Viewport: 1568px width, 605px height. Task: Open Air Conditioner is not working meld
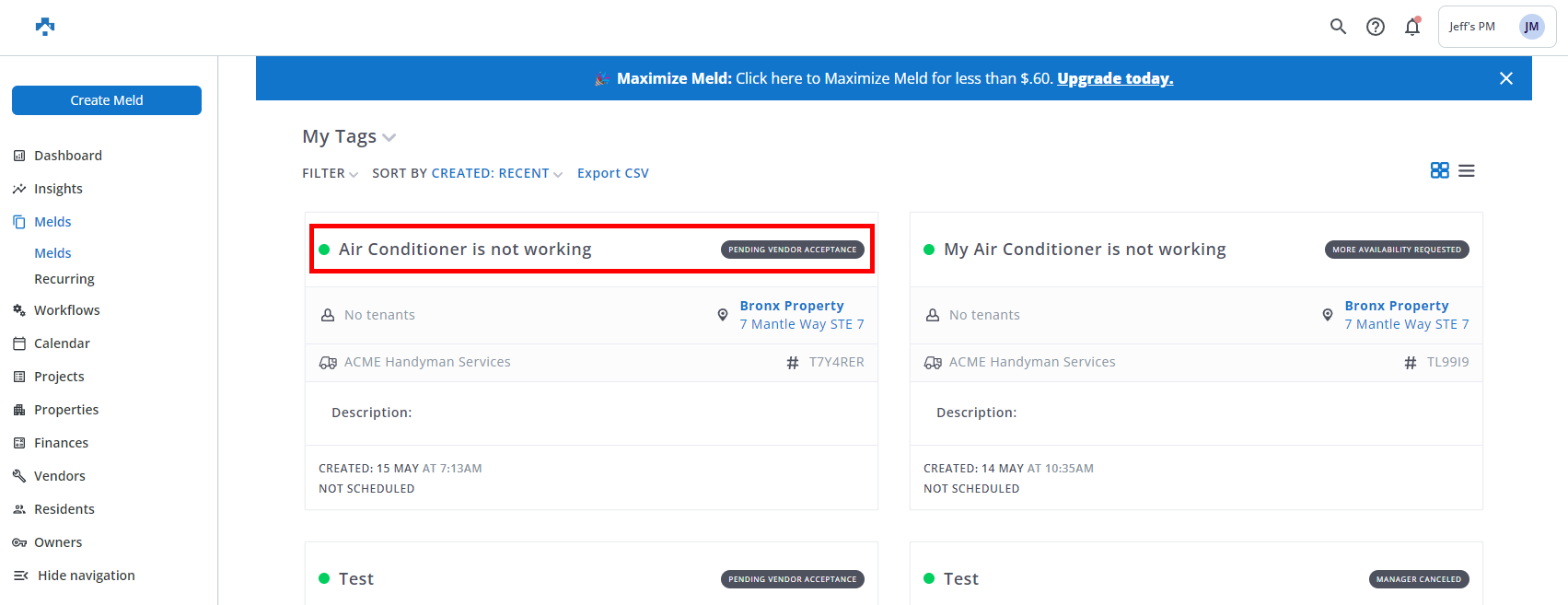tap(465, 250)
